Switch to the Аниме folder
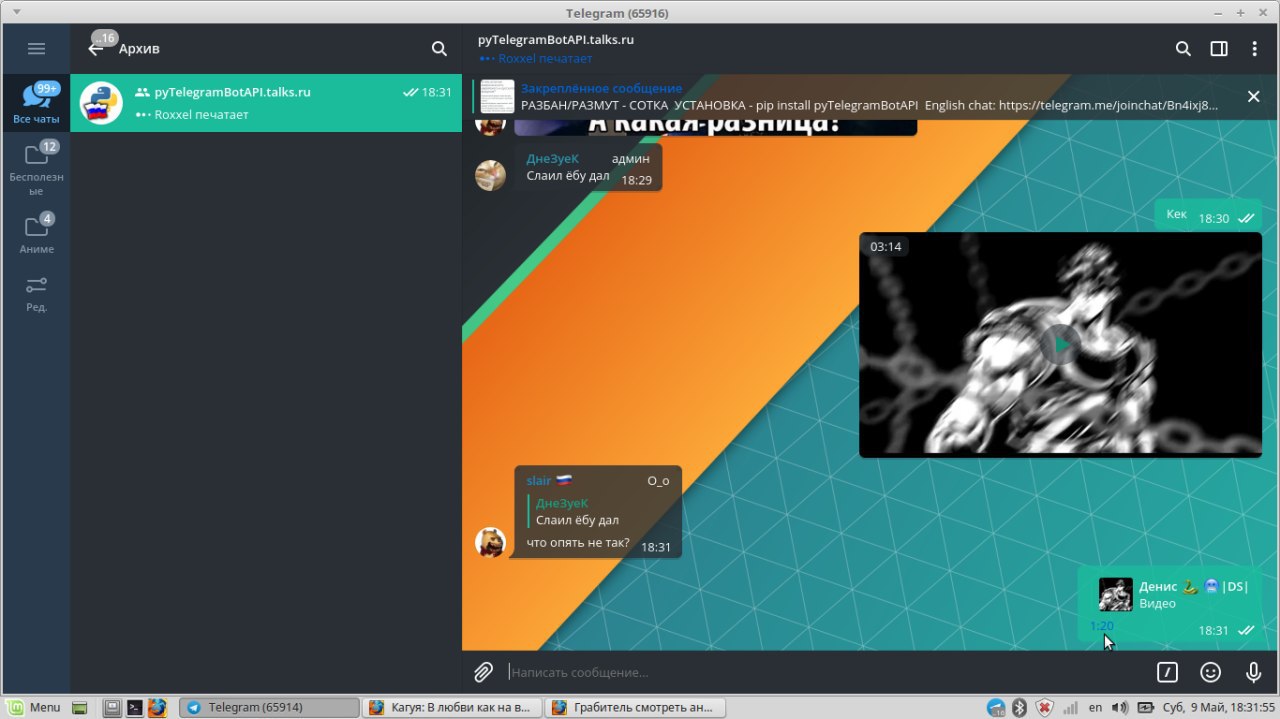This screenshot has height=719, width=1280. click(36, 234)
